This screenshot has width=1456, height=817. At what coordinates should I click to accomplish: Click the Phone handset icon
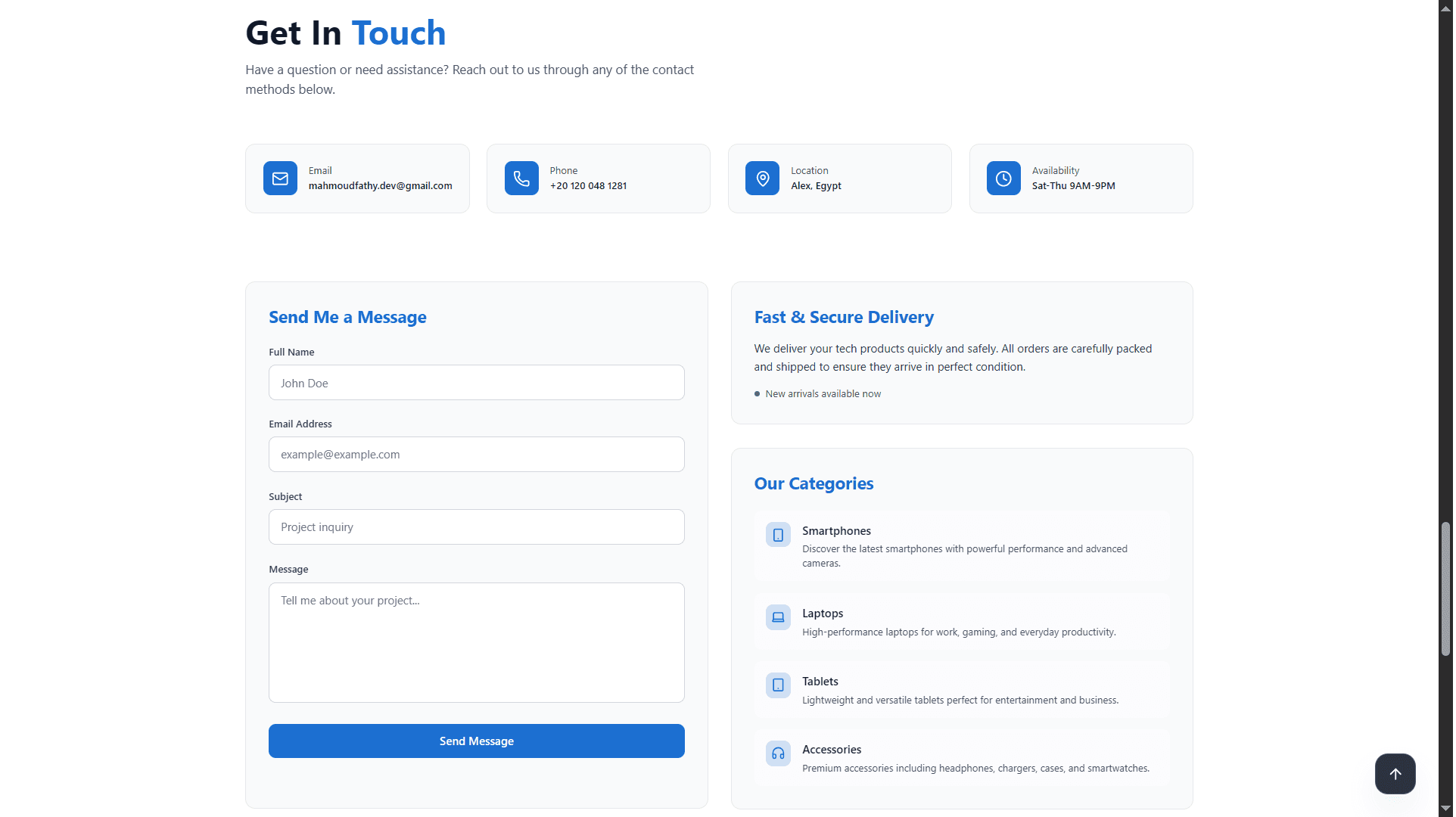click(521, 179)
